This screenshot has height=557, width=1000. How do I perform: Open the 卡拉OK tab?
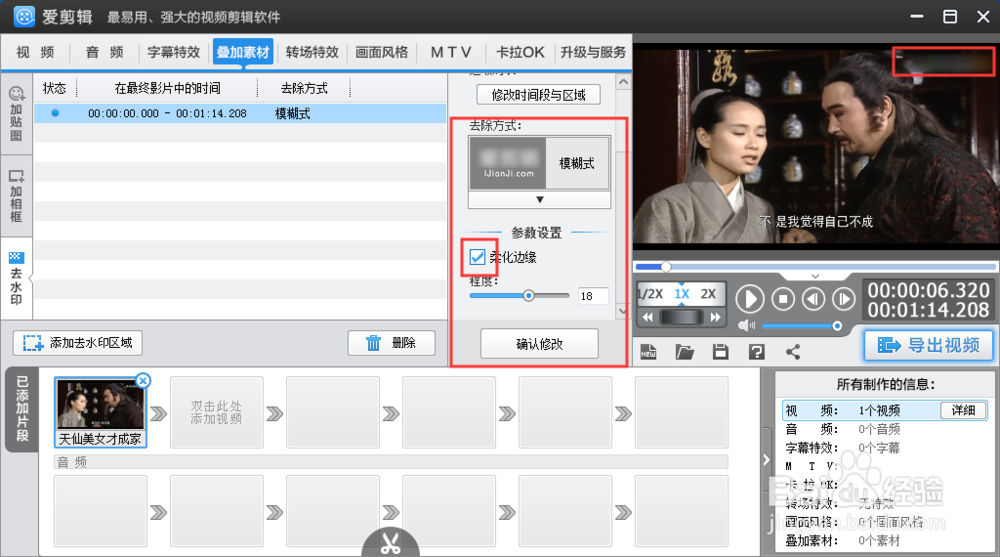[520, 52]
